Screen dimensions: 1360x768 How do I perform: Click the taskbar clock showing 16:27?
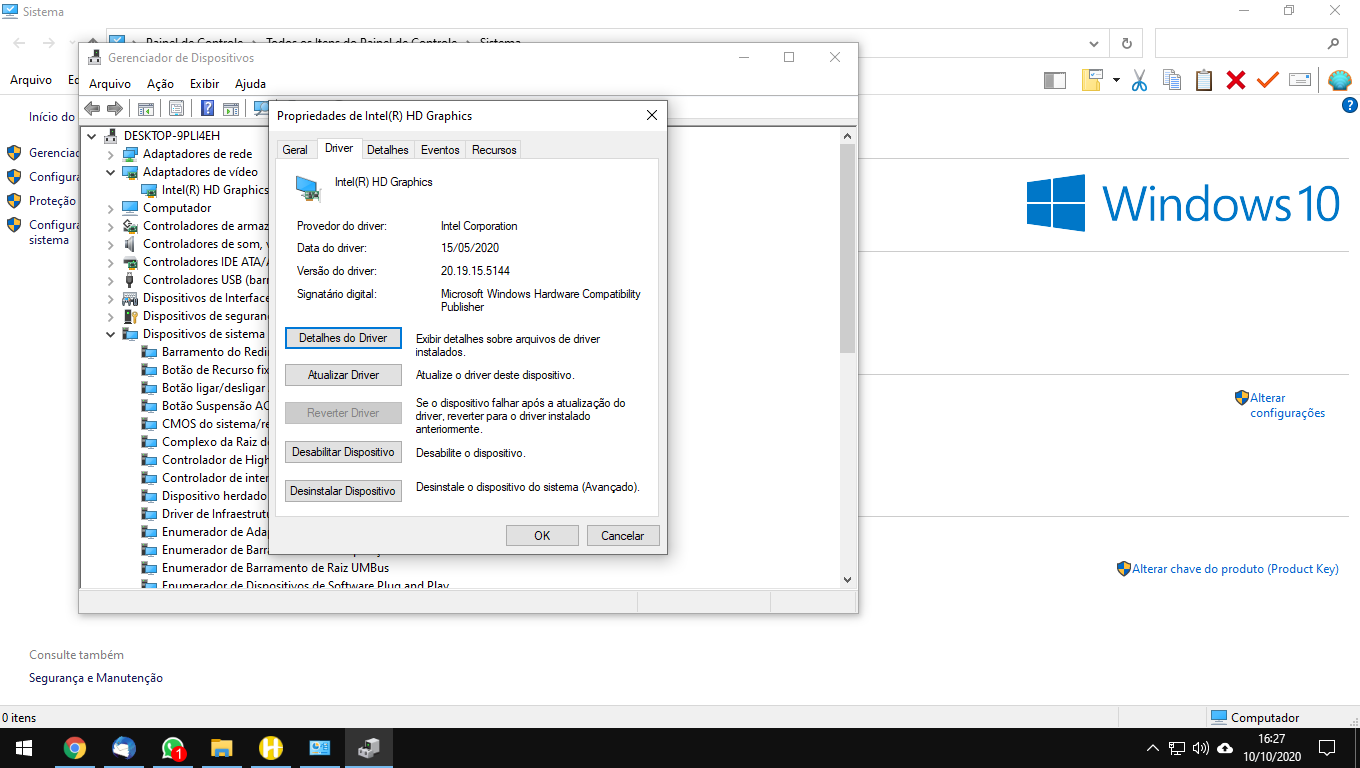coord(1271,748)
